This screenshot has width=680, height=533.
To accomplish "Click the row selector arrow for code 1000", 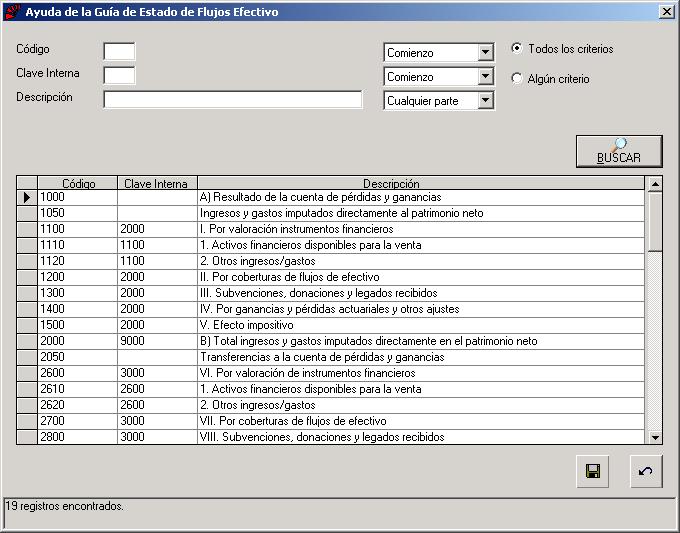I will point(27,197).
